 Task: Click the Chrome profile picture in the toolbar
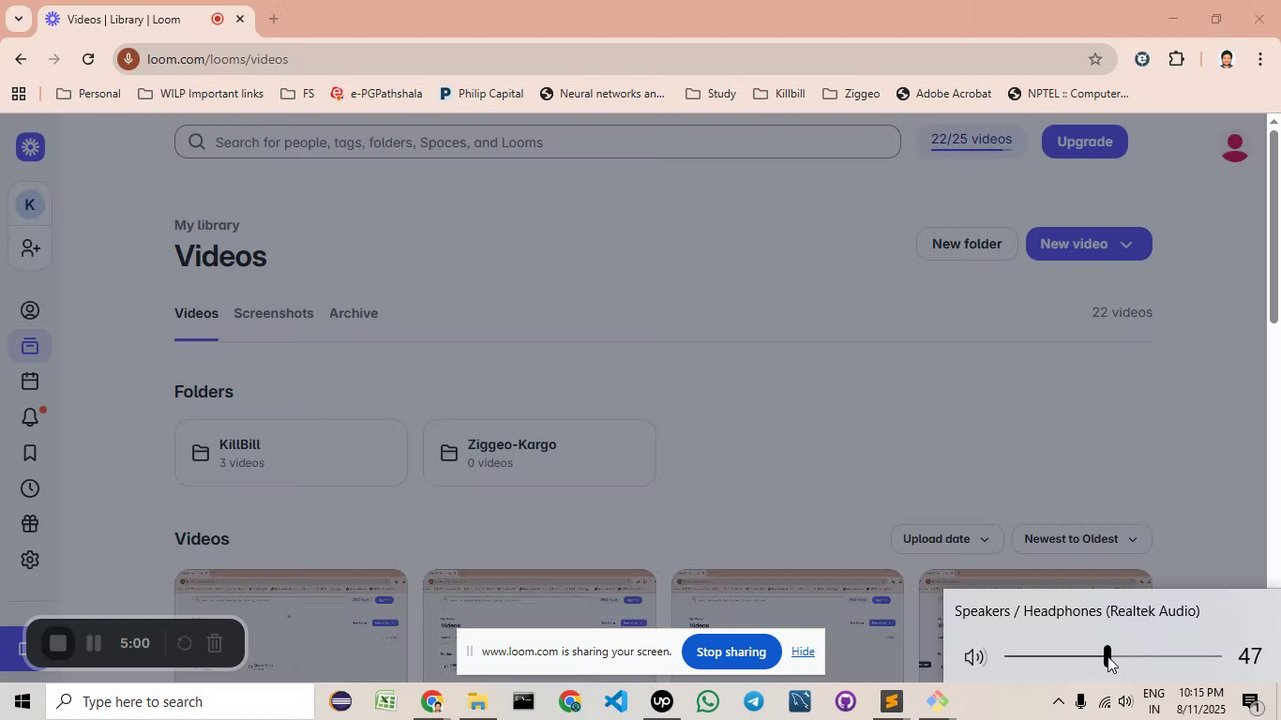[x=1227, y=59]
